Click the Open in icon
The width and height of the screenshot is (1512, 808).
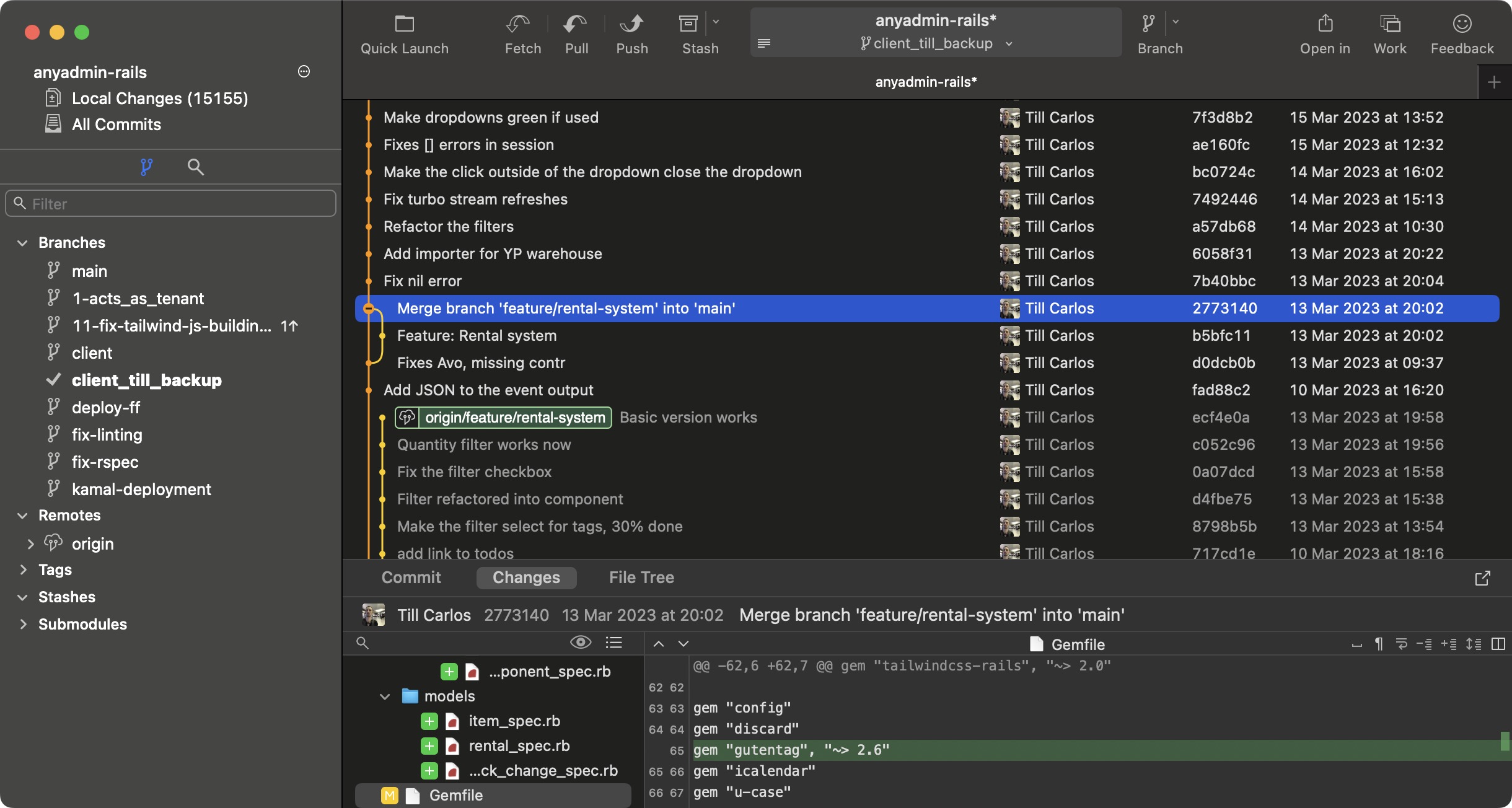[x=1325, y=25]
